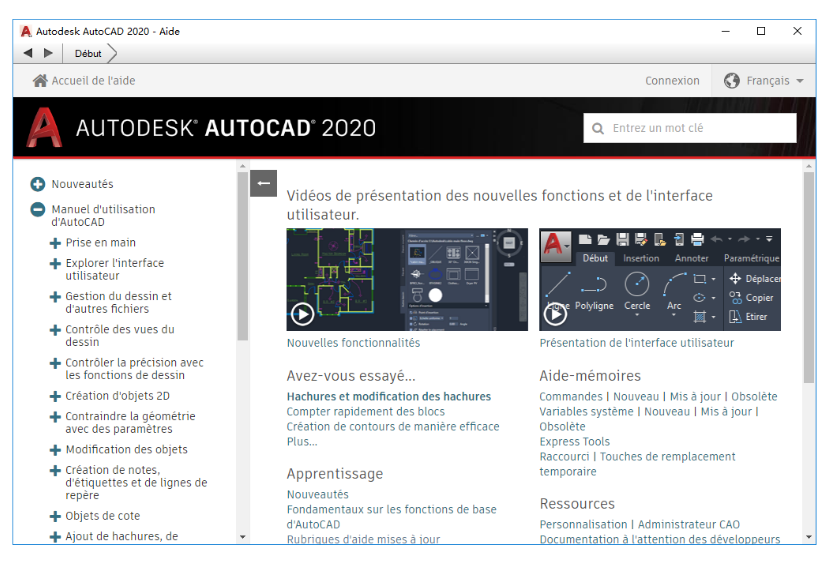The width and height of the screenshot is (830, 562).
Task: Collapse Manuel d'utilisation d'AutoCAD minus icon
Action: pos(38,210)
